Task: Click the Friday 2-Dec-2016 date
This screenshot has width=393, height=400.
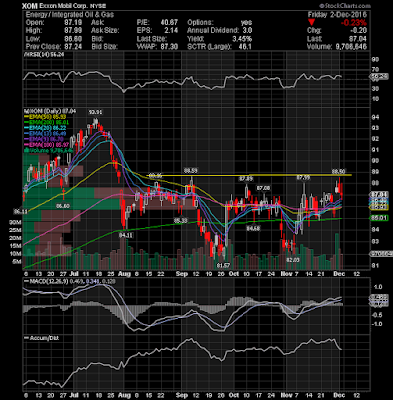Action: 337,15
